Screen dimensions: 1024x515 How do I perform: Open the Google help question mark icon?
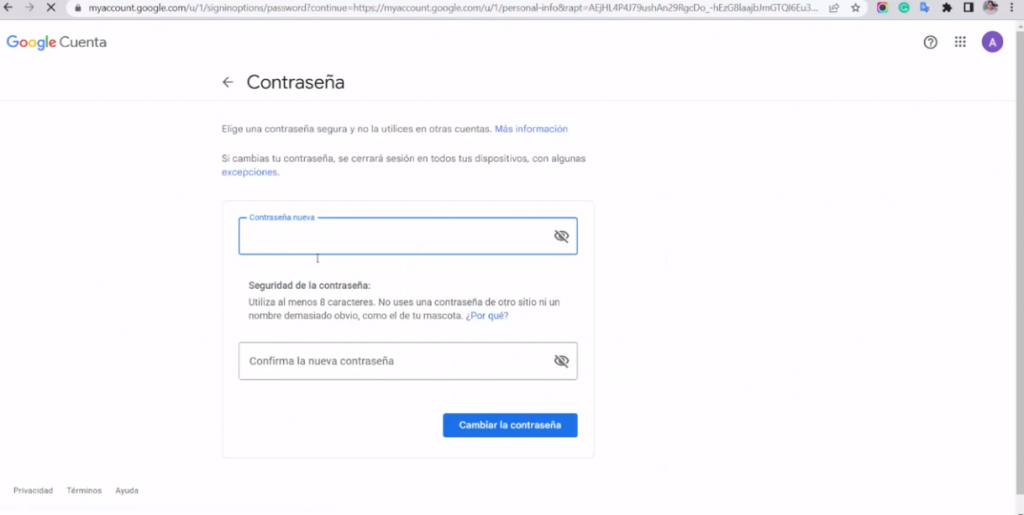click(x=930, y=42)
